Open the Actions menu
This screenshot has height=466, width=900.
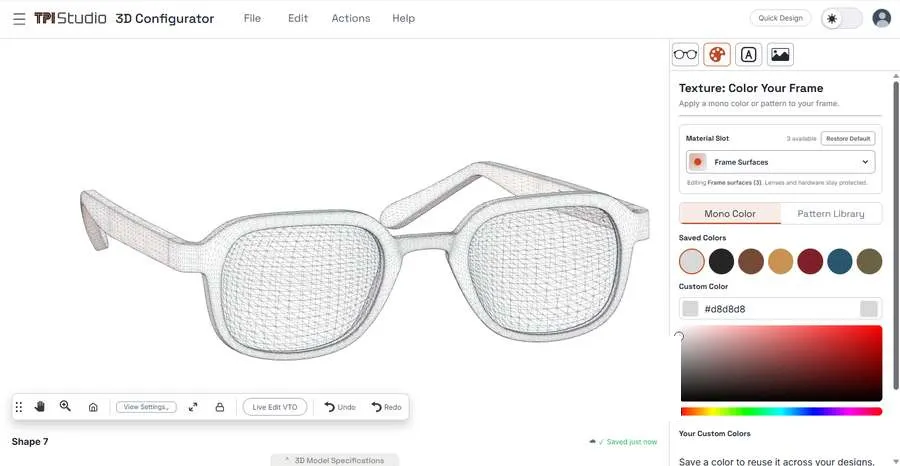point(351,18)
